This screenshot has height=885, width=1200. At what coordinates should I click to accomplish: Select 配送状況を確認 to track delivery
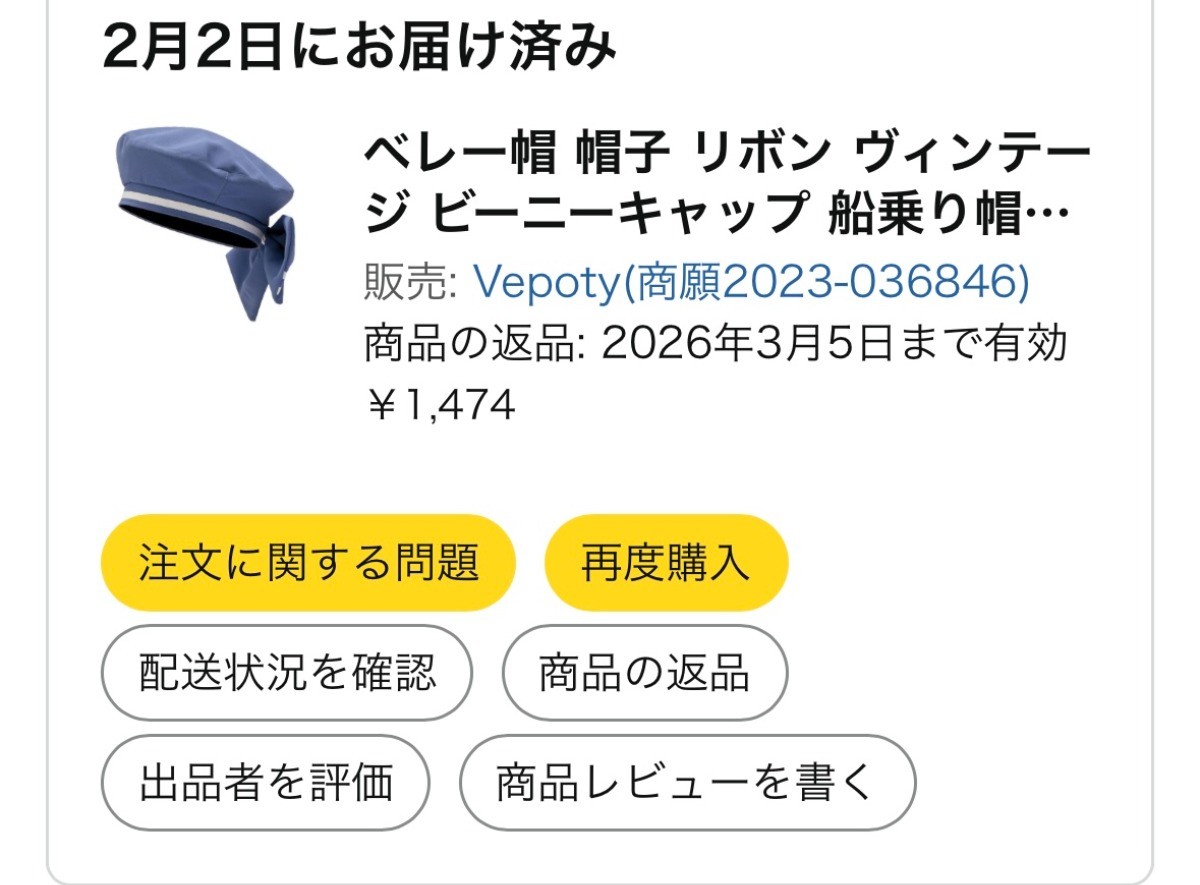287,673
